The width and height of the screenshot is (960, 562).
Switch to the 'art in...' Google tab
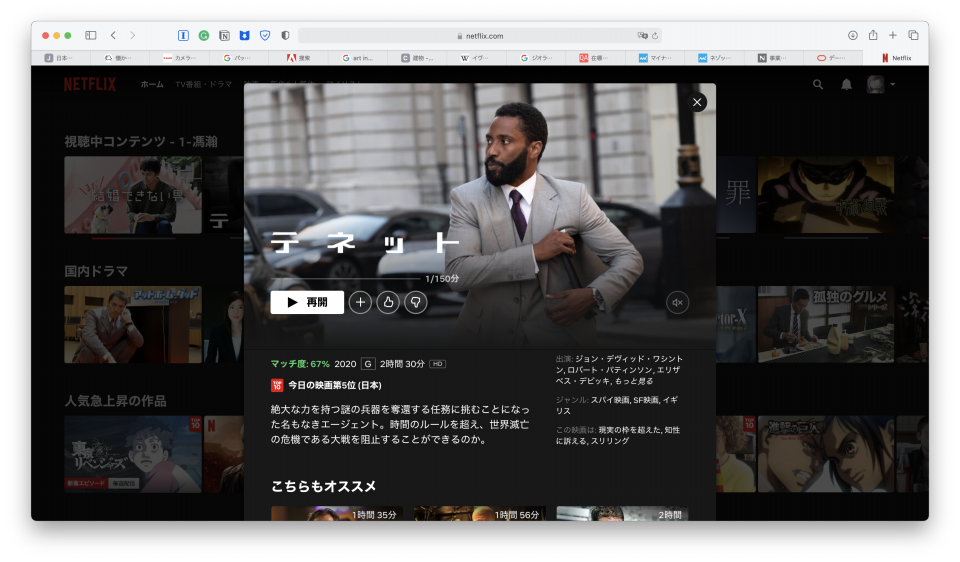(359, 58)
